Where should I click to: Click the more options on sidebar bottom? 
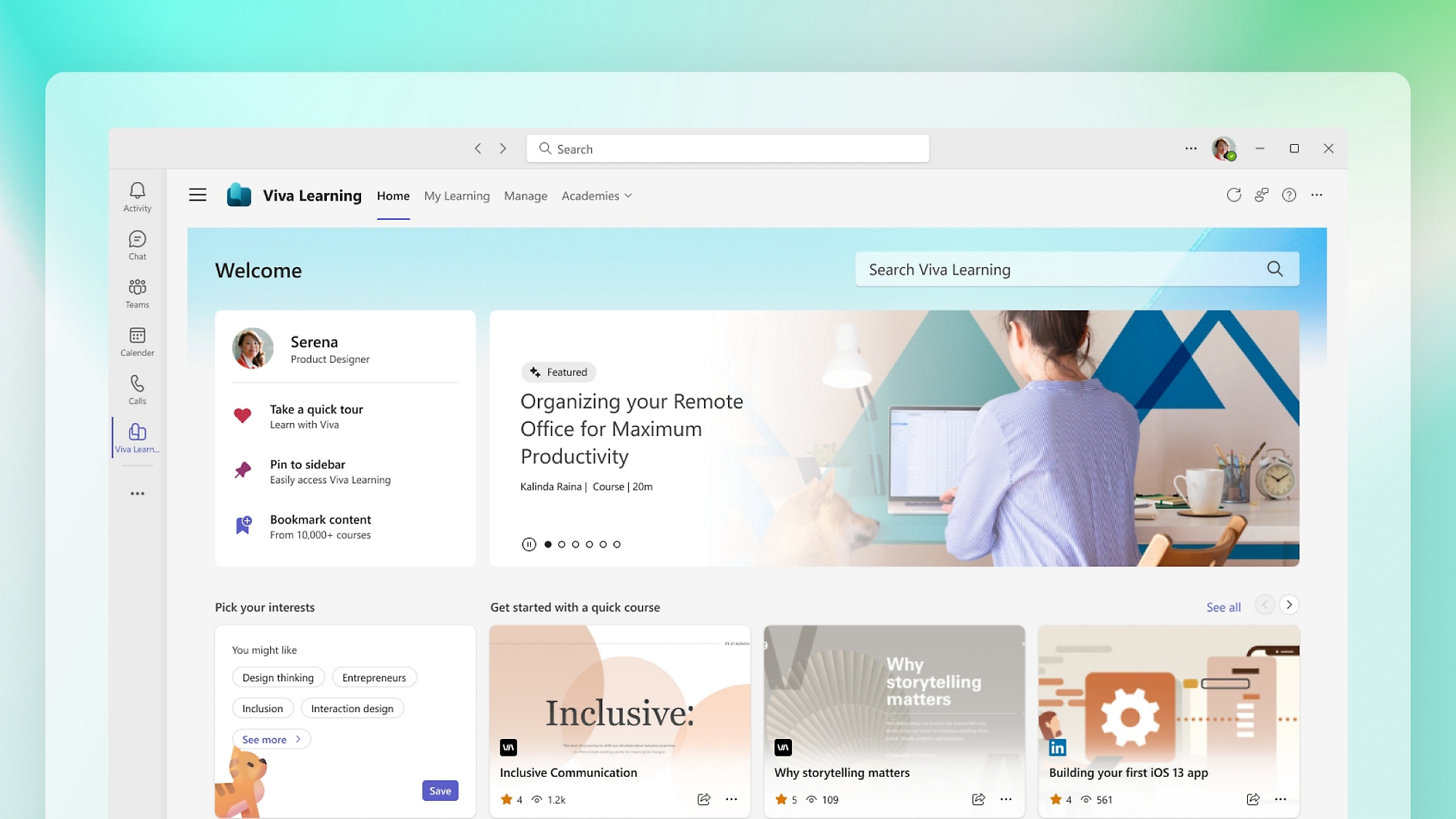[137, 493]
